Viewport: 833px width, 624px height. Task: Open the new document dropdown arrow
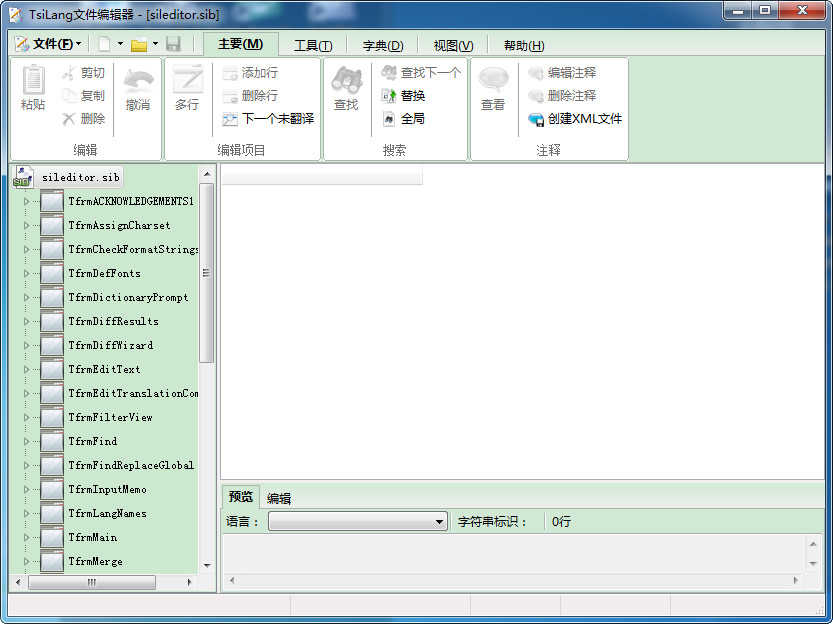[x=121, y=44]
